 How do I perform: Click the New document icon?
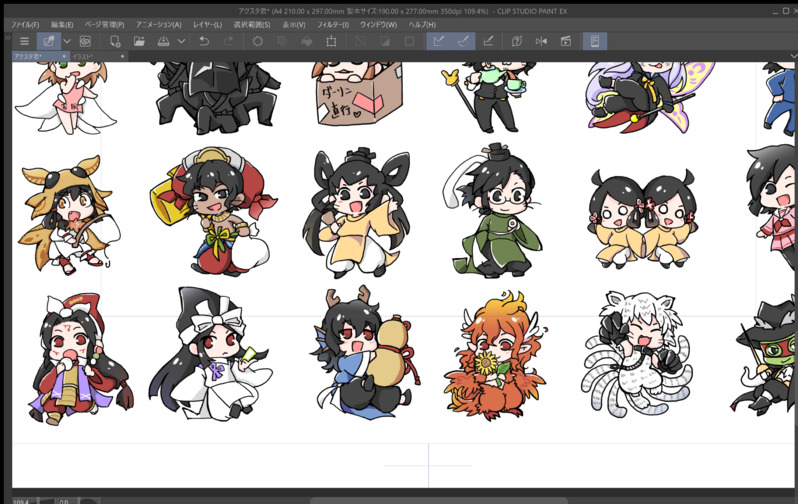[115, 41]
